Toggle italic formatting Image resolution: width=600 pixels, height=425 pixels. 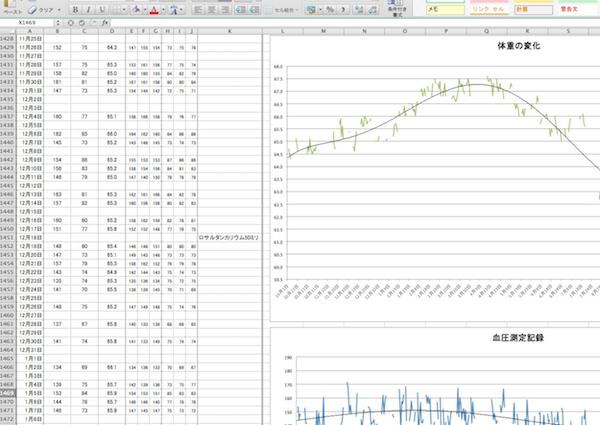88,10
